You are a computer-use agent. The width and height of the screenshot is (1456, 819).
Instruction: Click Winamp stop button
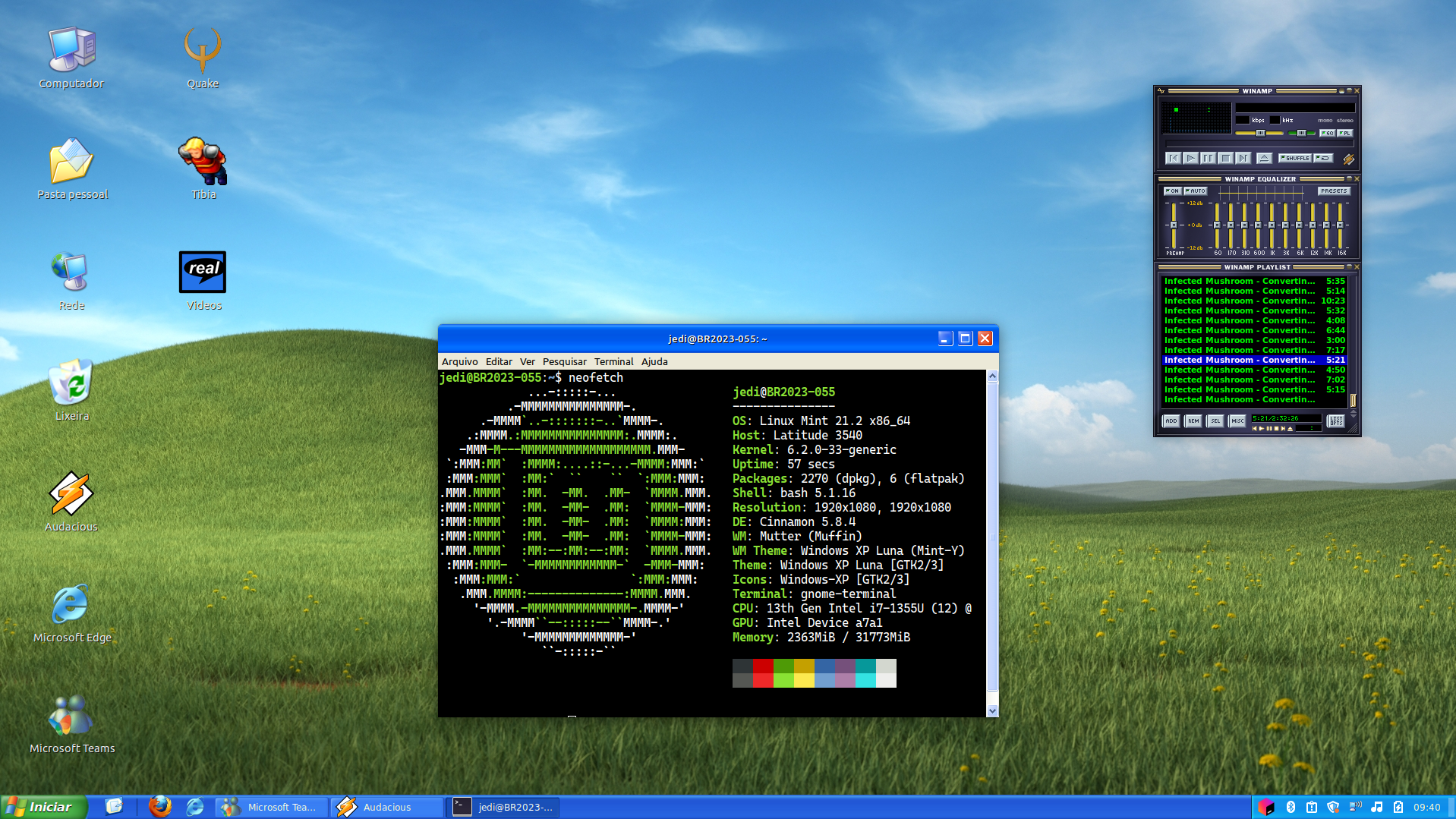point(1225,158)
